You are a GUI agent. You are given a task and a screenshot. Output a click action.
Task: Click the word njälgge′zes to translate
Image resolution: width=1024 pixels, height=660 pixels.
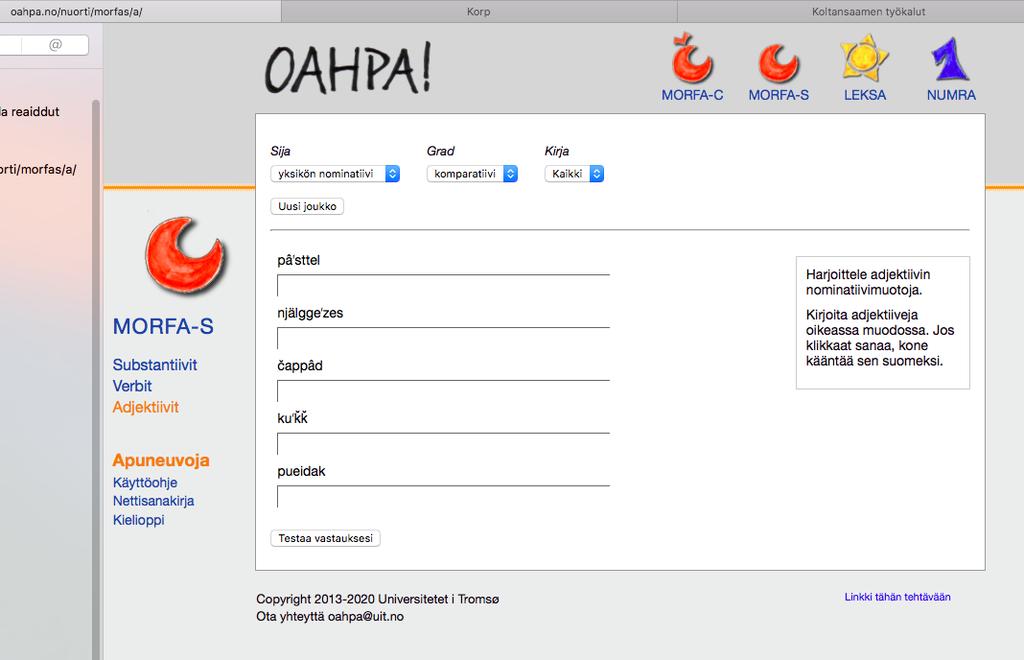(310, 313)
